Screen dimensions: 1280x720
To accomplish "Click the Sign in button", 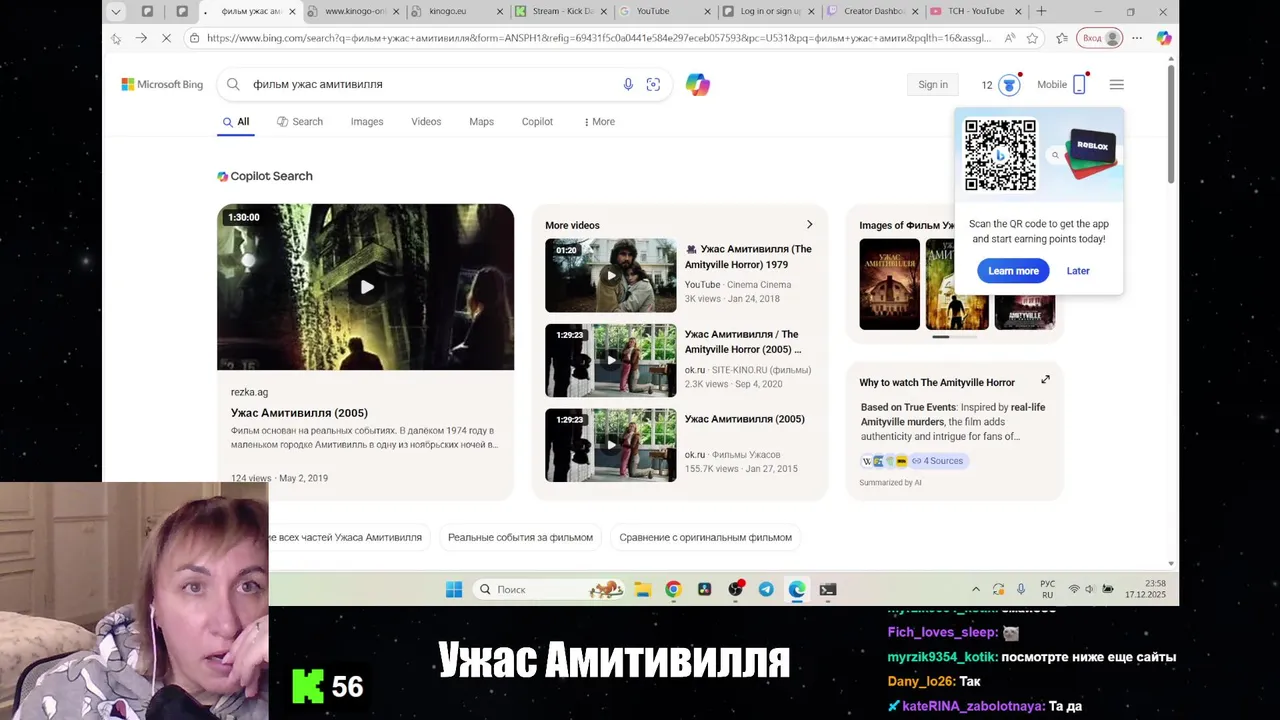I will point(933,85).
